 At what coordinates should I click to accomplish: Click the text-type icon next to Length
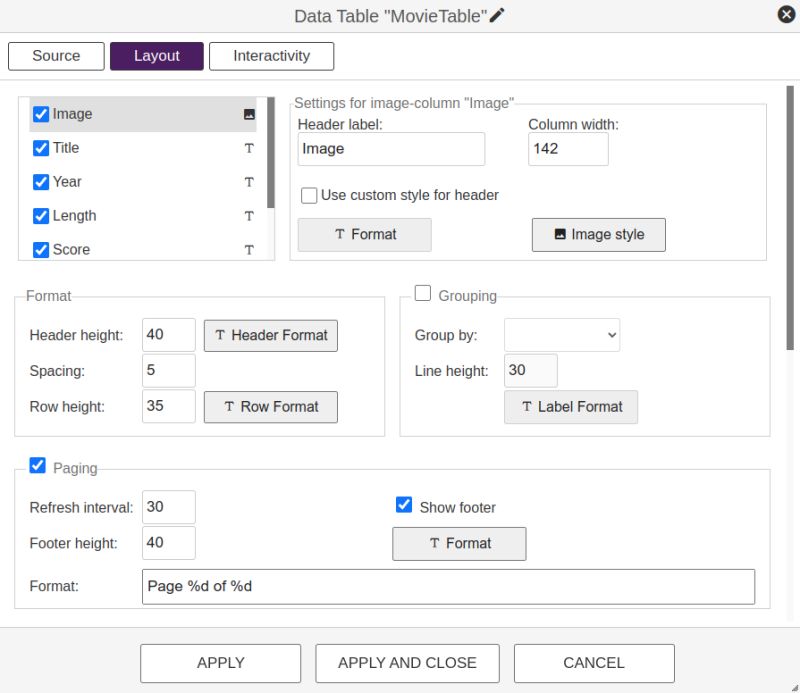point(249,216)
